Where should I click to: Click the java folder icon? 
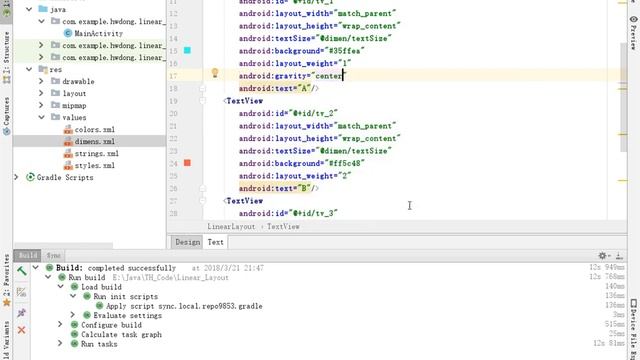[x=43, y=9]
